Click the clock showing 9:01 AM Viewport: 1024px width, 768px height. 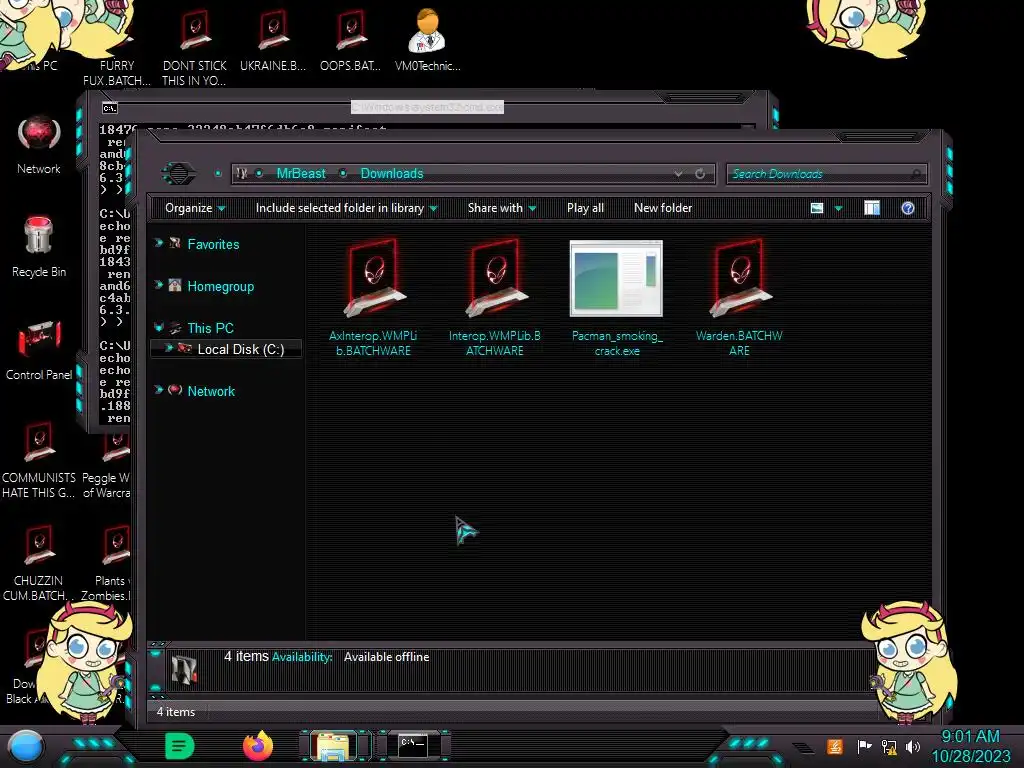point(970,737)
